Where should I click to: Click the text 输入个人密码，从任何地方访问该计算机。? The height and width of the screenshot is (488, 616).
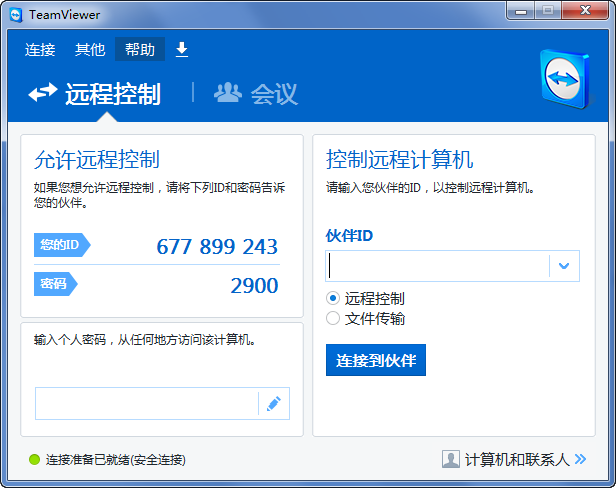point(145,339)
